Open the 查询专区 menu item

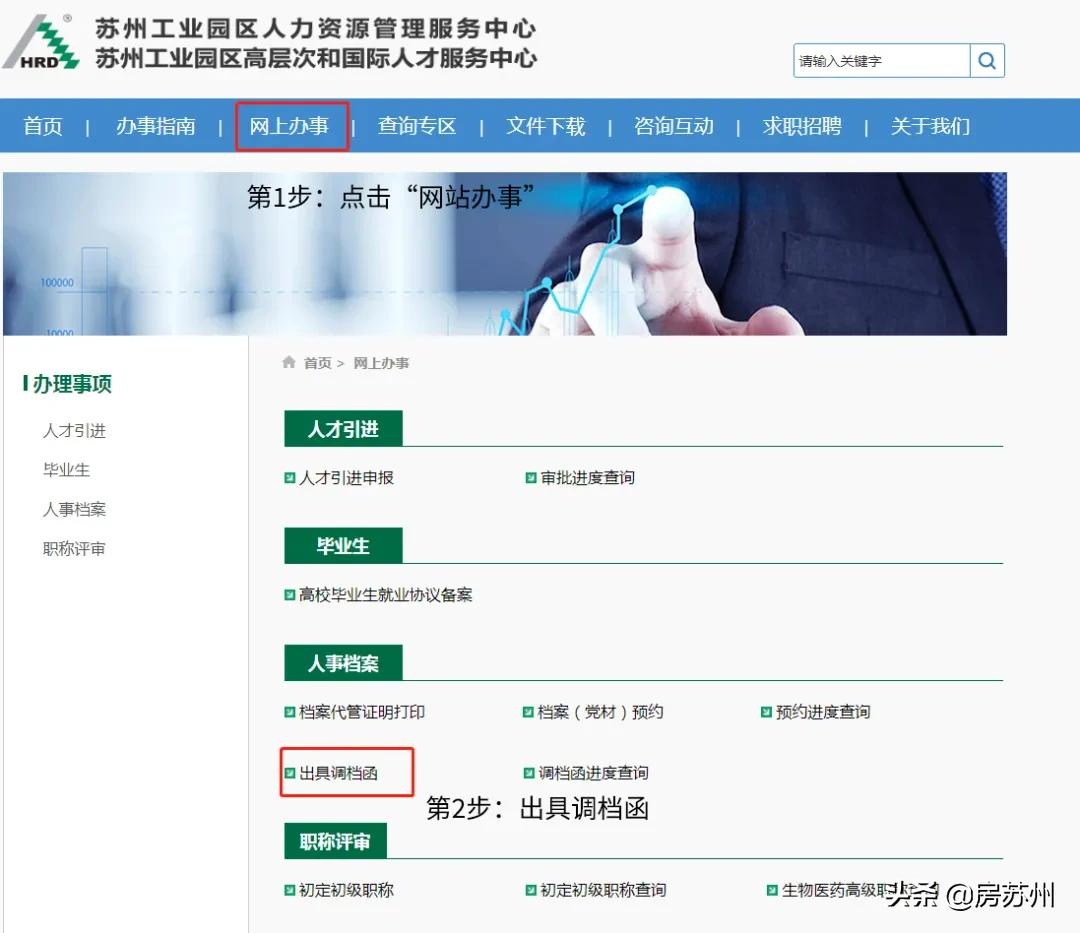pyautogui.click(x=417, y=126)
